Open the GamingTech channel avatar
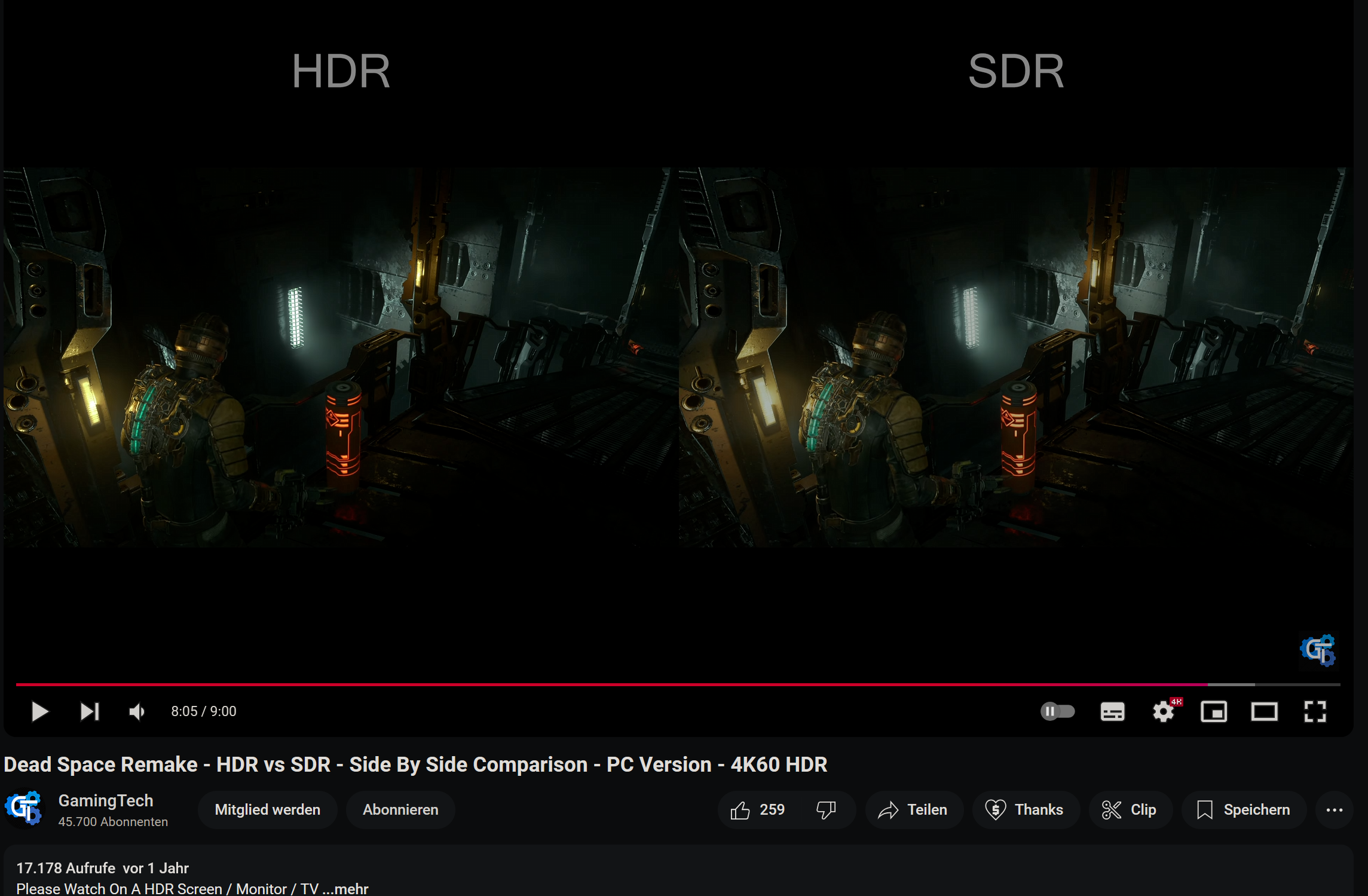 tap(24, 809)
